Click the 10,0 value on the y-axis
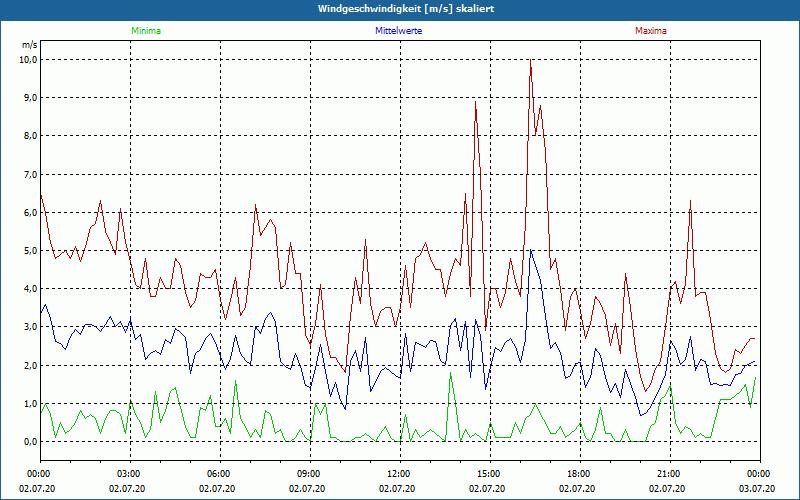This screenshot has height=500, width=800. 28,59
